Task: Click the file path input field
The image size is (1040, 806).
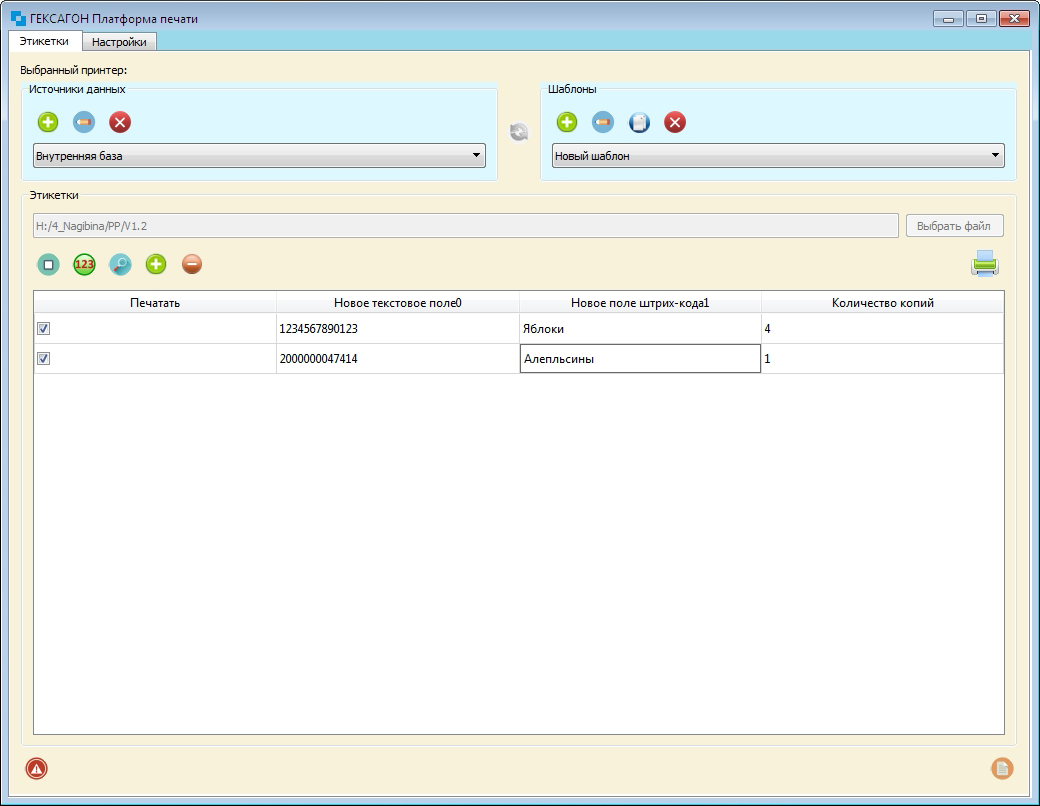Action: click(x=465, y=226)
